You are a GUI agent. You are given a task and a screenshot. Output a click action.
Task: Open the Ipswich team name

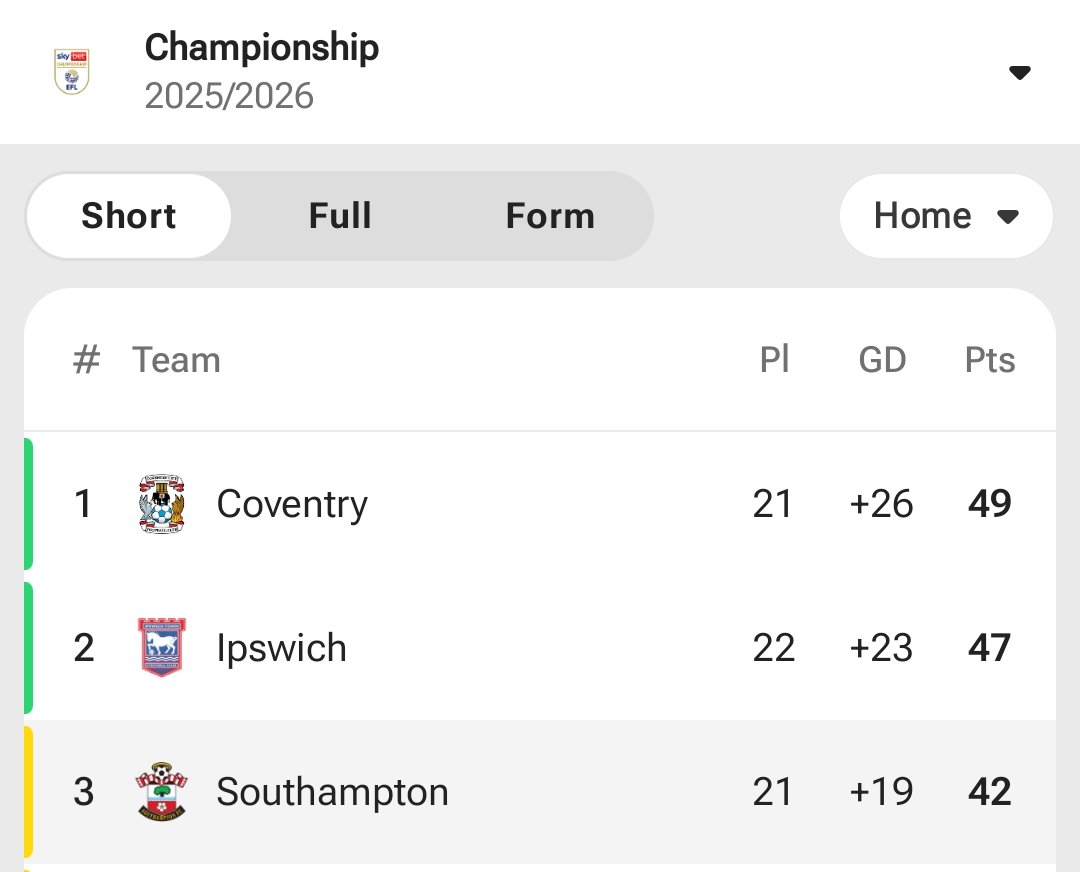tap(281, 648)
